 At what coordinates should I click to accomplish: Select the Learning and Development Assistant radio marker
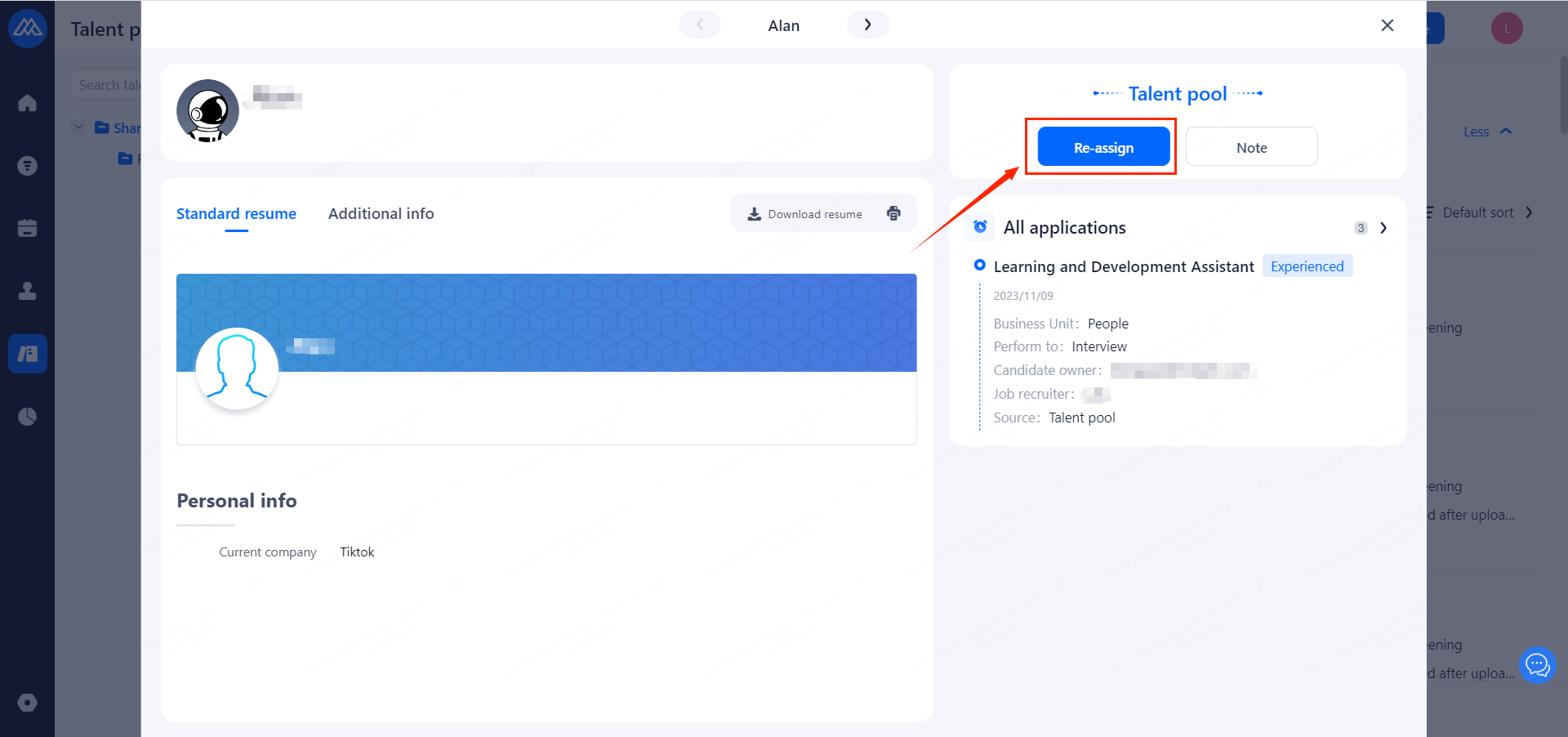tap(980, 266)
